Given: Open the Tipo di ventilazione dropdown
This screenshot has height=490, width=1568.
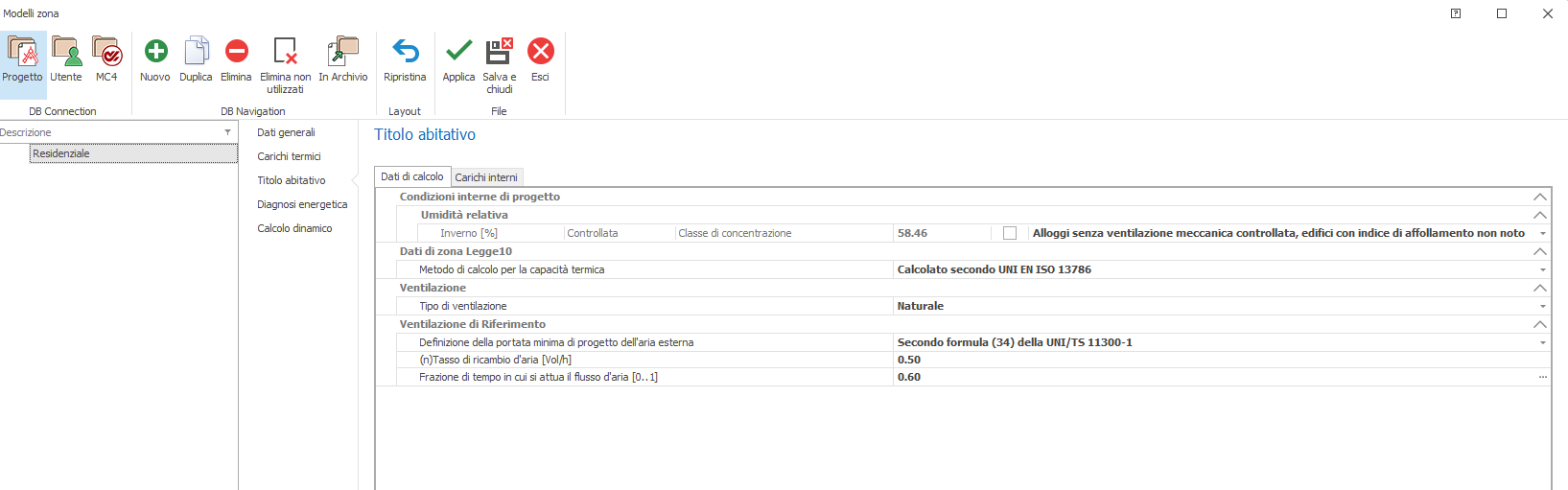Looking at the screenshot, I should tap(1542, 307).
